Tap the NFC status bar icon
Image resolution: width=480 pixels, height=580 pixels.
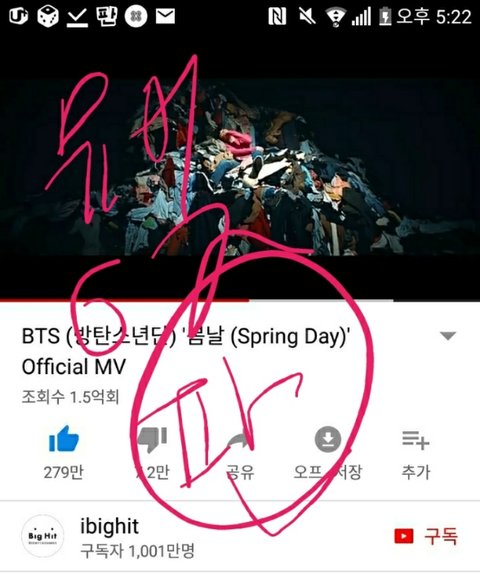[277, 16]
